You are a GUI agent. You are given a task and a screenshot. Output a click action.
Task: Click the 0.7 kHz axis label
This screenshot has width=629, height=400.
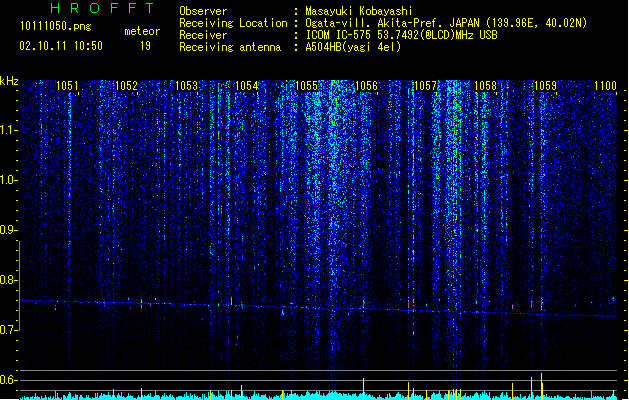[x=8, y=330]
